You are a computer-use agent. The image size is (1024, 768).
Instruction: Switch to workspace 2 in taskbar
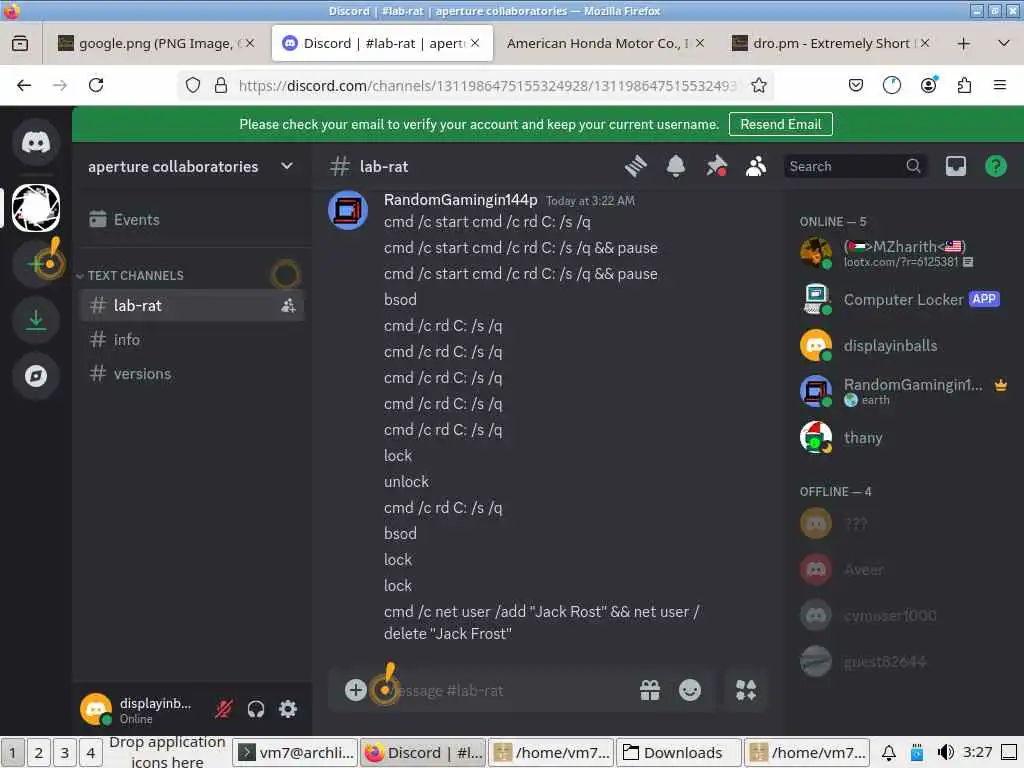pos(39,752)
